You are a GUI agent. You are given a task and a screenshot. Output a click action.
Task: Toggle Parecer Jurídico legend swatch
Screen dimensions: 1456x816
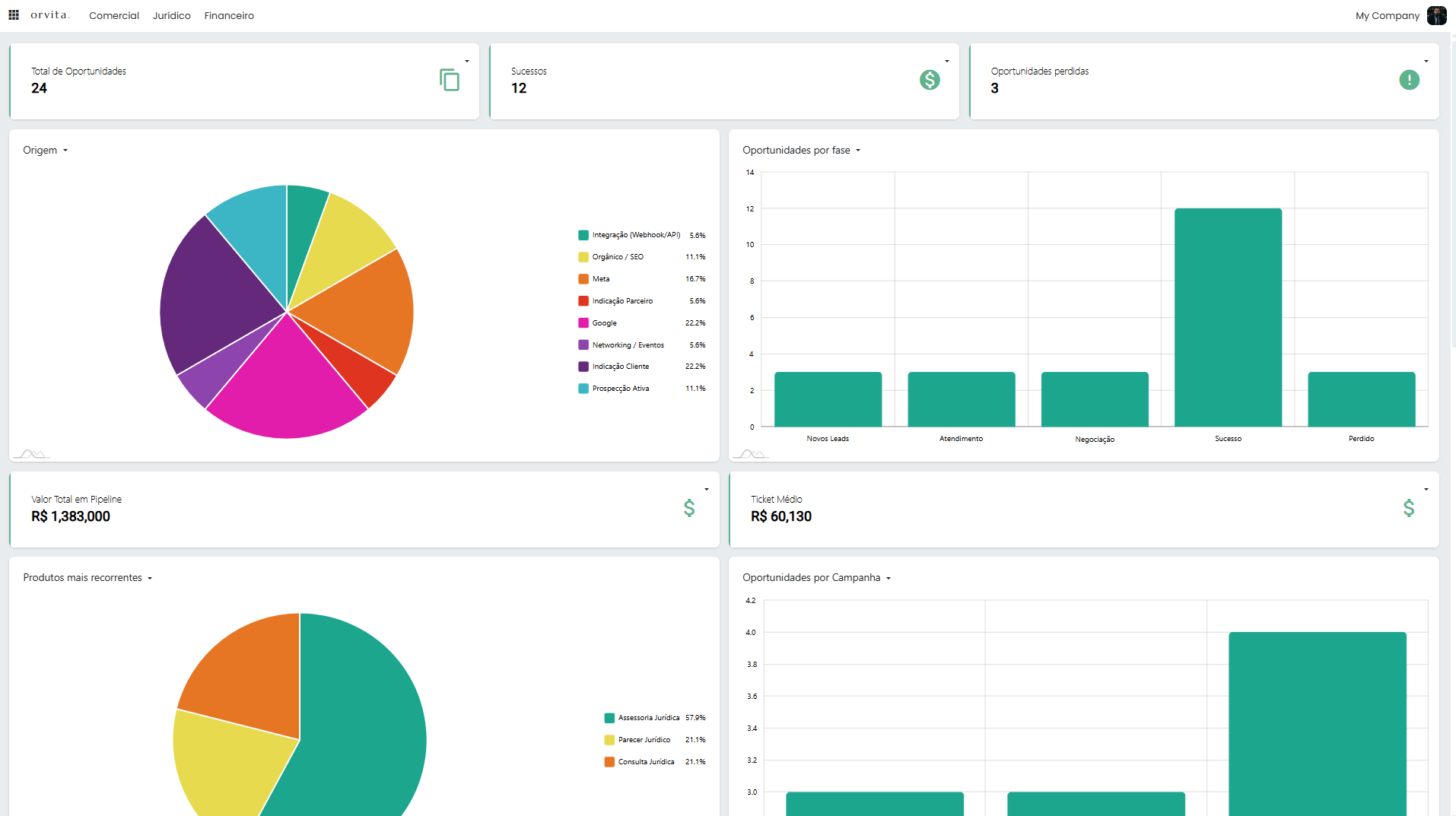(x=609, y=740)
